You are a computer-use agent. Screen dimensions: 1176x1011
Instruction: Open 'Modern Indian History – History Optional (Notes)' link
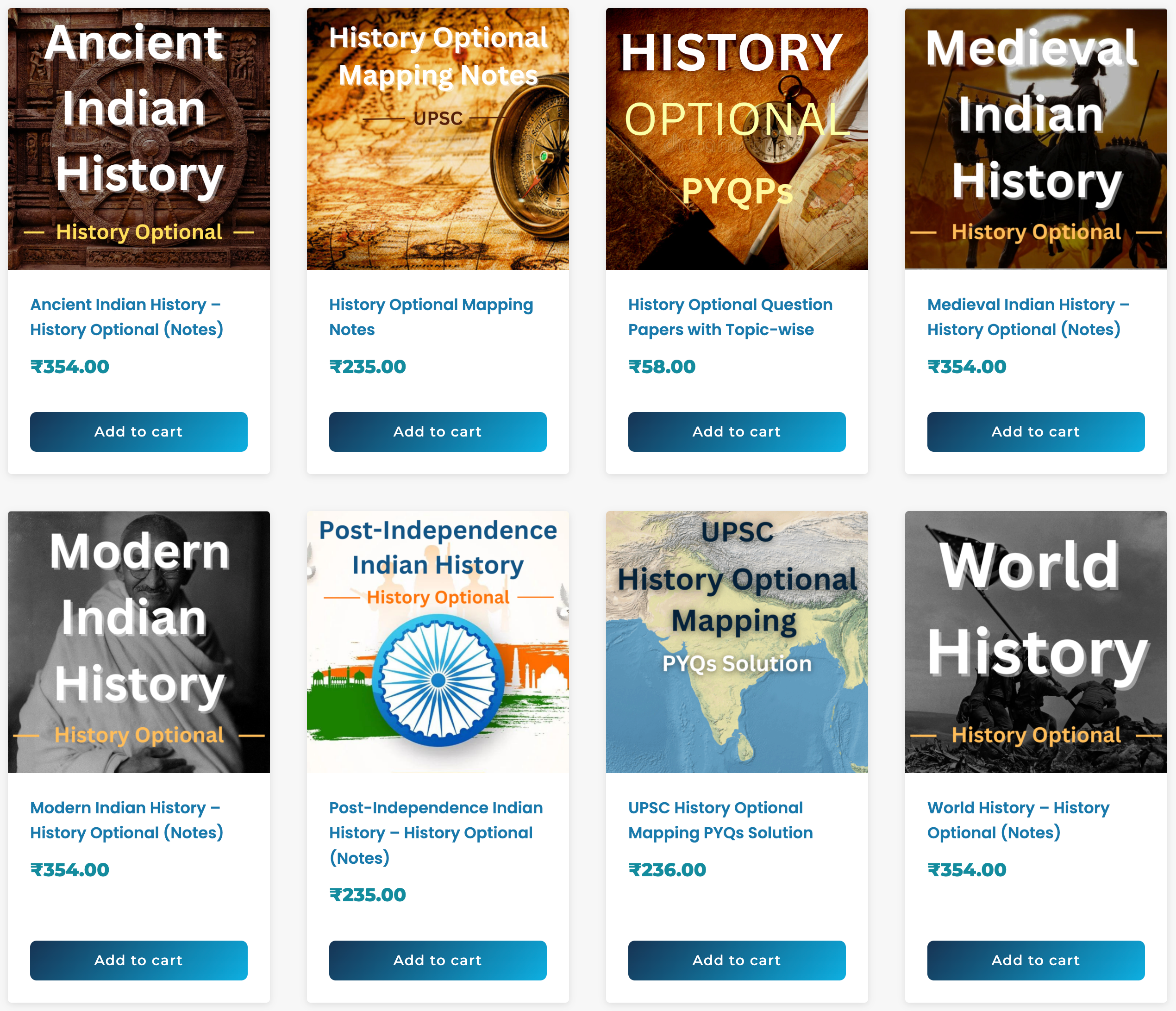[126, 820]
